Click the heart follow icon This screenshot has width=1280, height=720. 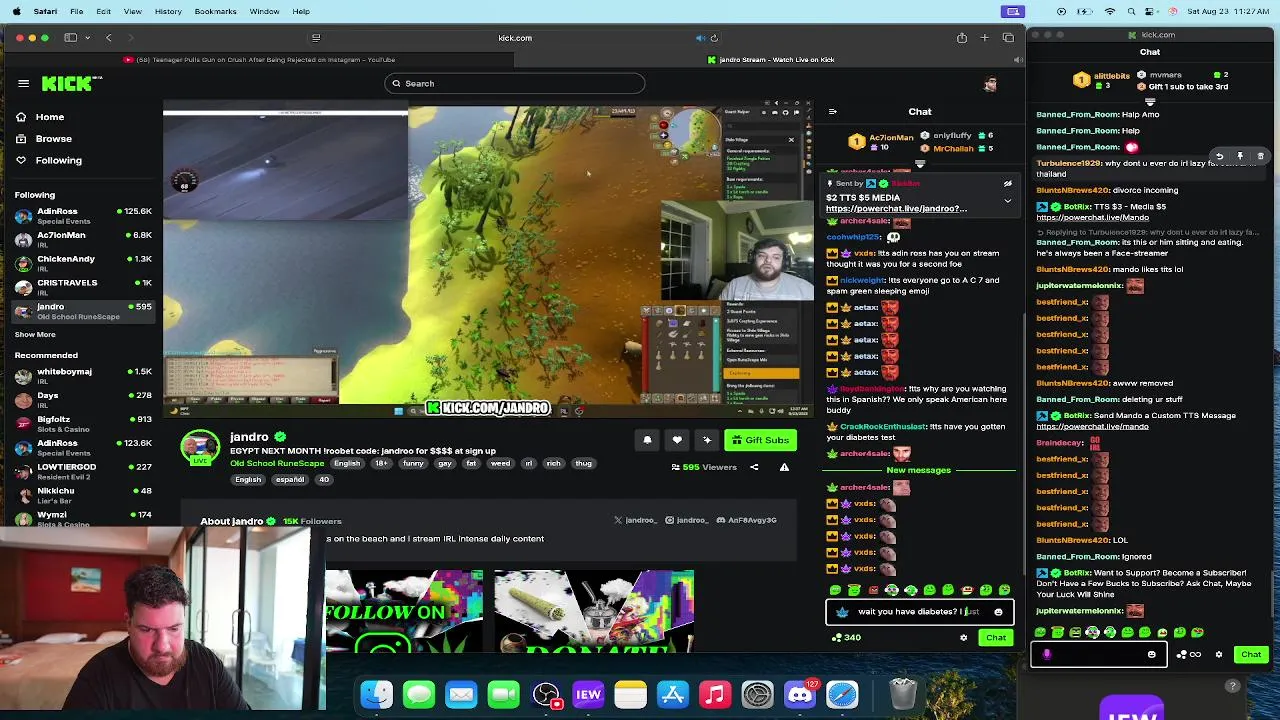[677, 440]
